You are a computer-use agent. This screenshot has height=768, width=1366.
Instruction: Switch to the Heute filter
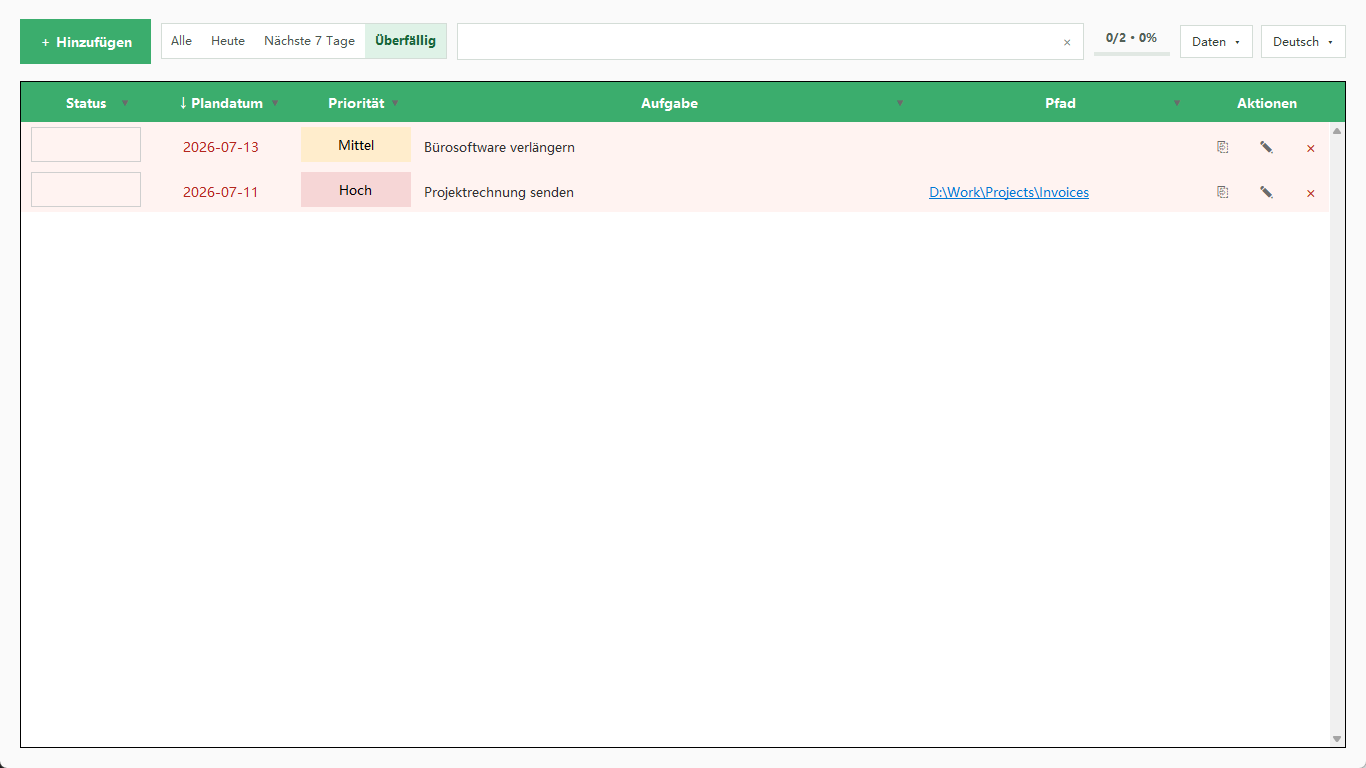228,41
